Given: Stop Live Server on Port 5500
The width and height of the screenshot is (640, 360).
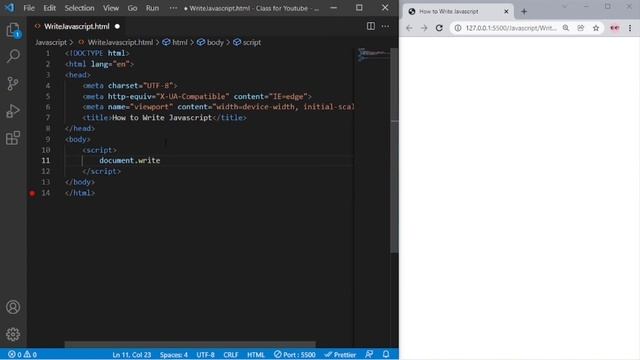Looking at the screenshot, I should 294,354.
